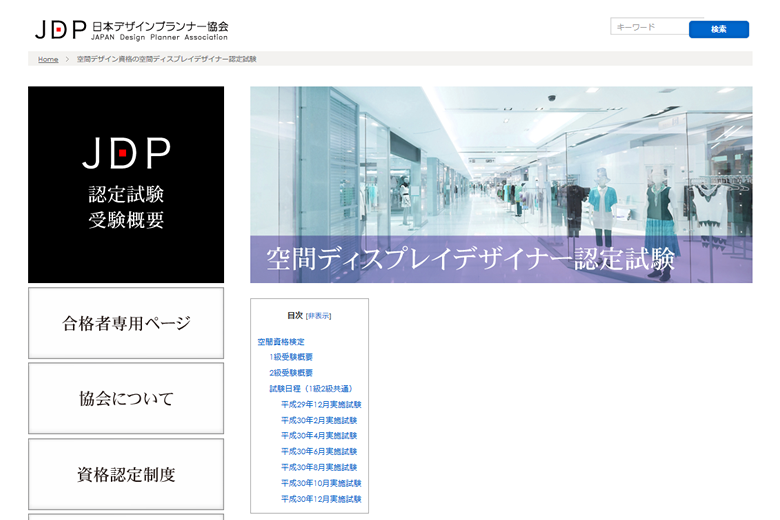Screen dimensions: 780x520
Task: Open the last 平成30年12月実施試験 link
Action: pyautogui.click(x=321, y=499)
